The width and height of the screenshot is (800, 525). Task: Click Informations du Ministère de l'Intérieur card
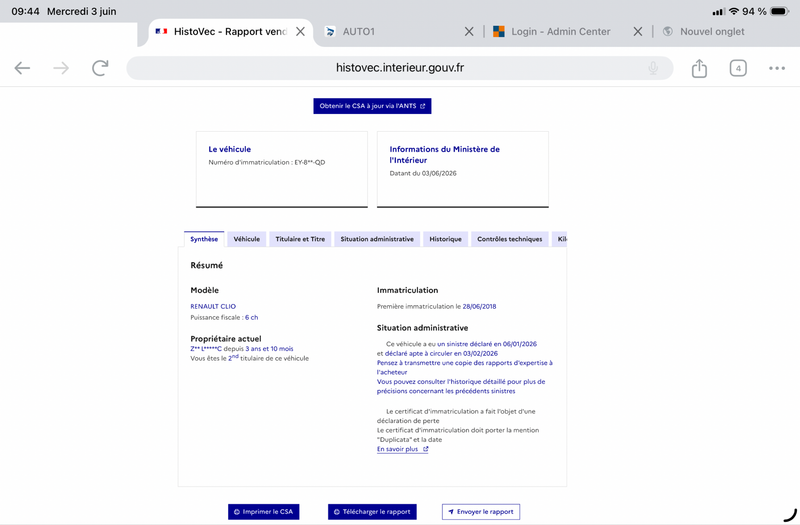click(x=463, y=169)
